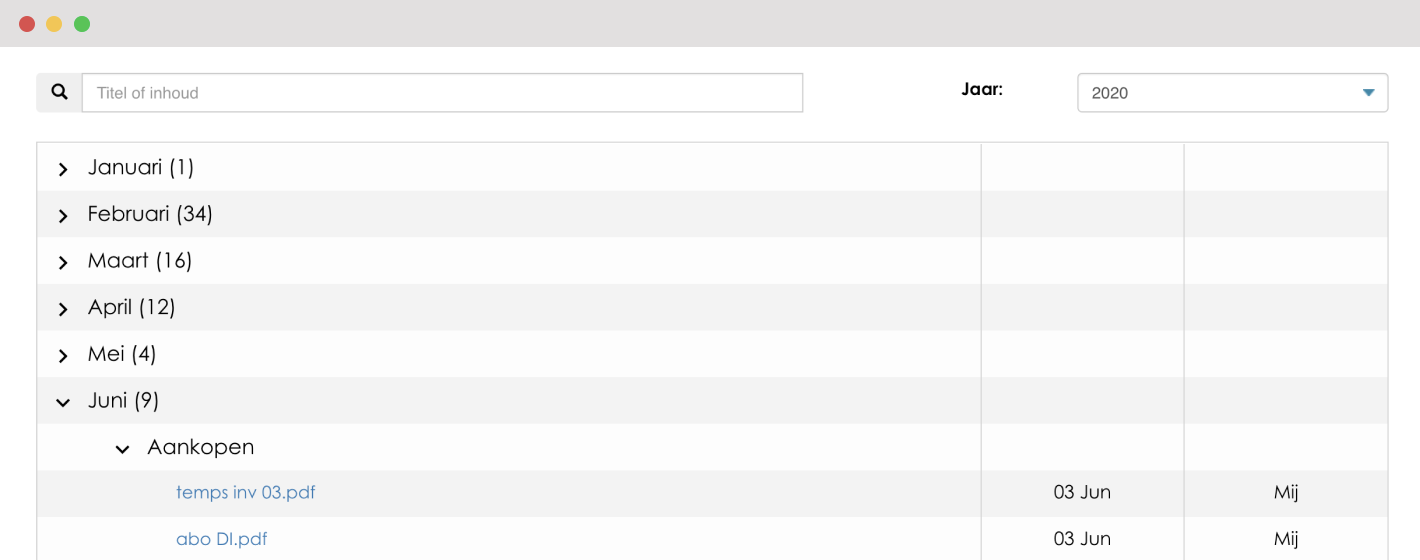This screenshot has width=1420, height=560.
Task: Collapse the Aankopen folder chevron
Action: [x=123, y=449]
